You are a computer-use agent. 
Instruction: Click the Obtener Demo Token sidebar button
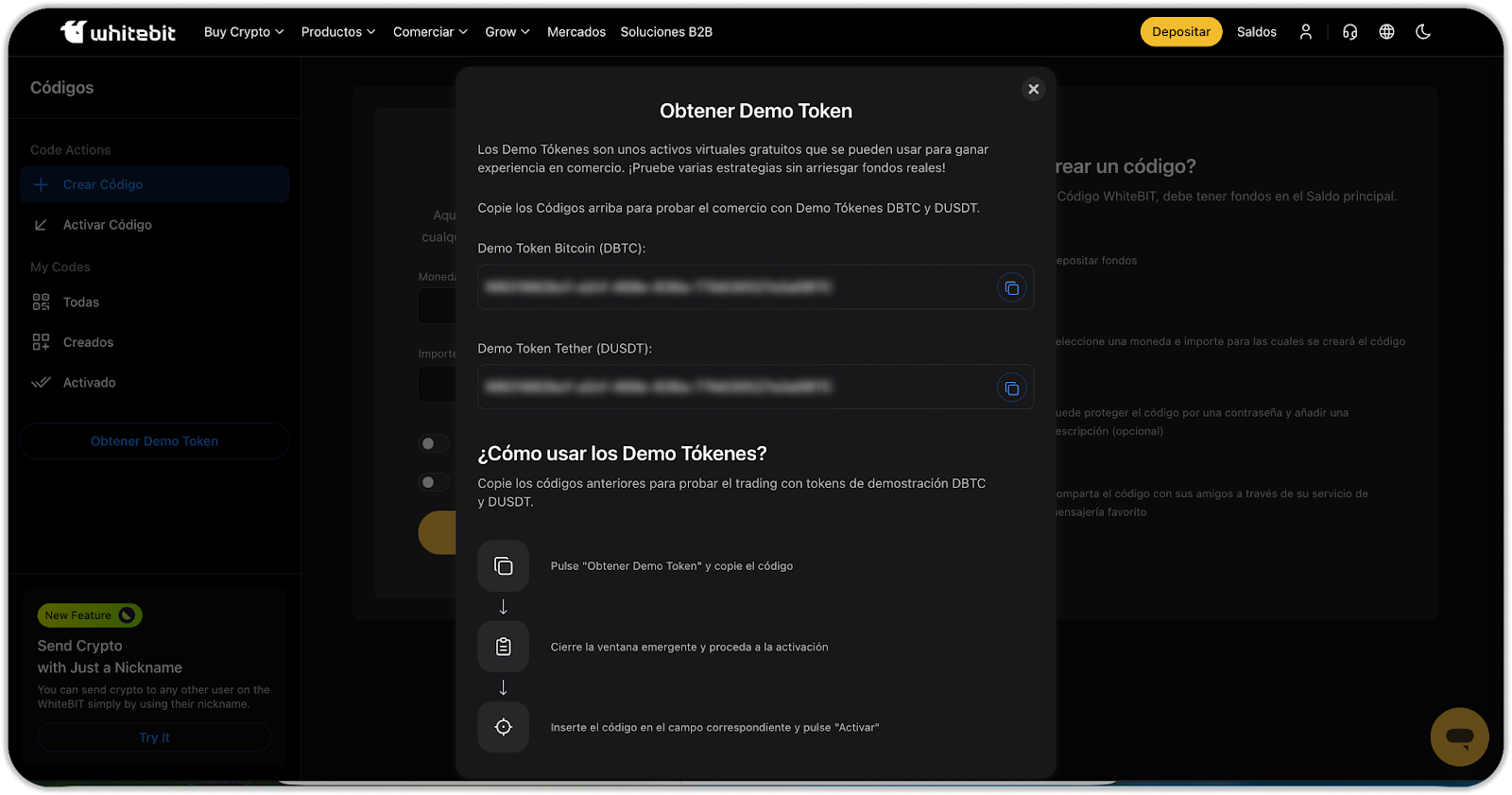[154, 441]
